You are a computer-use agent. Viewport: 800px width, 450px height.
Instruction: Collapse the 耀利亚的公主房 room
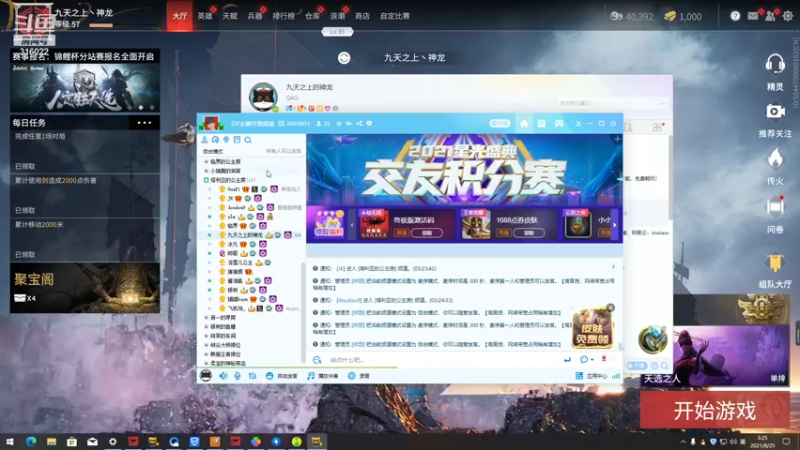(206, 180)
